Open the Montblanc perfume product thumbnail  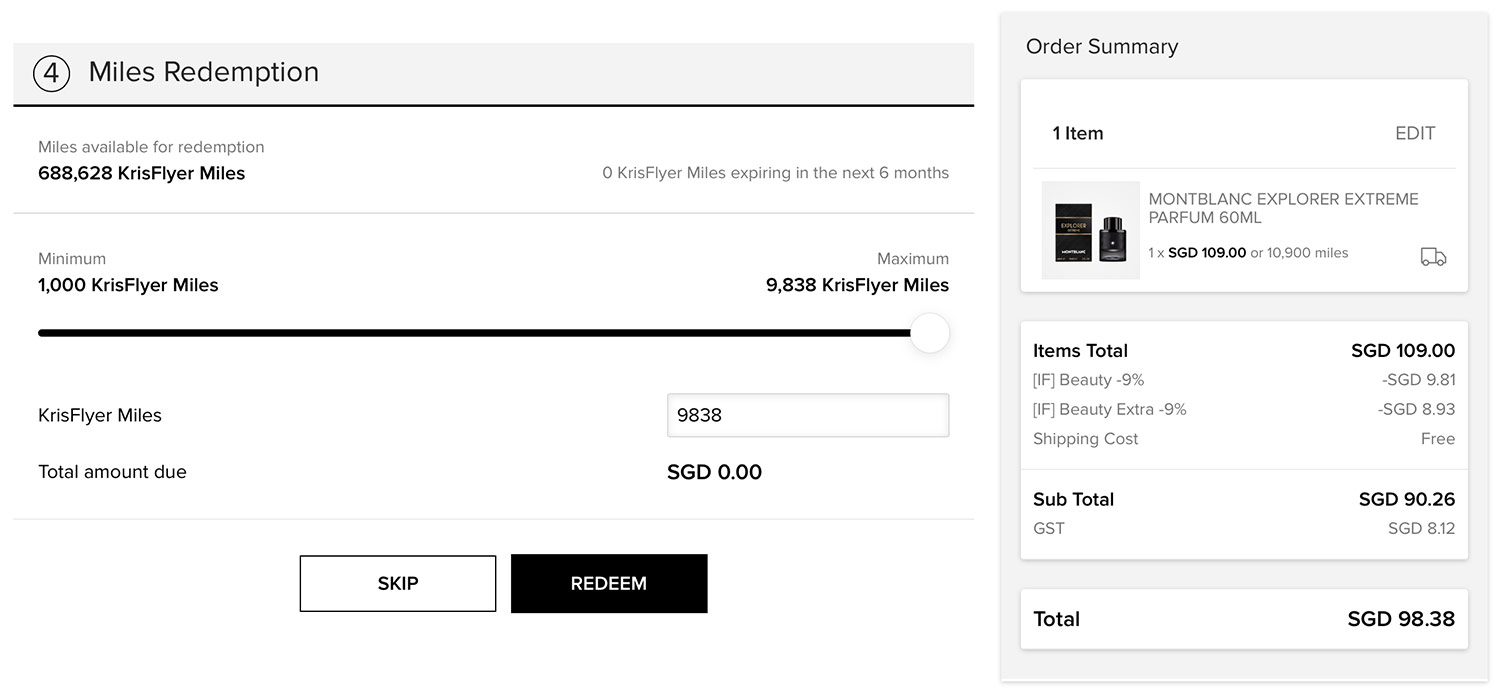coord(1090,230)
